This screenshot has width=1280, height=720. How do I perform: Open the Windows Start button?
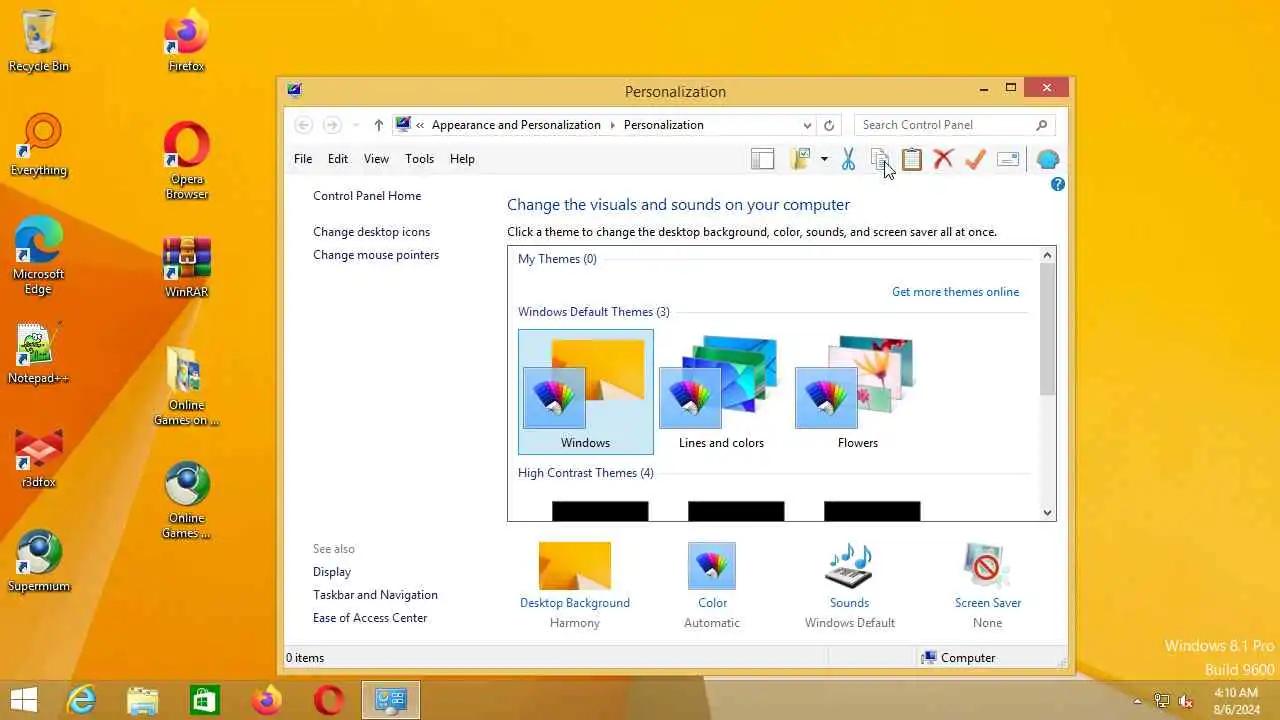[x=24, y=701]
